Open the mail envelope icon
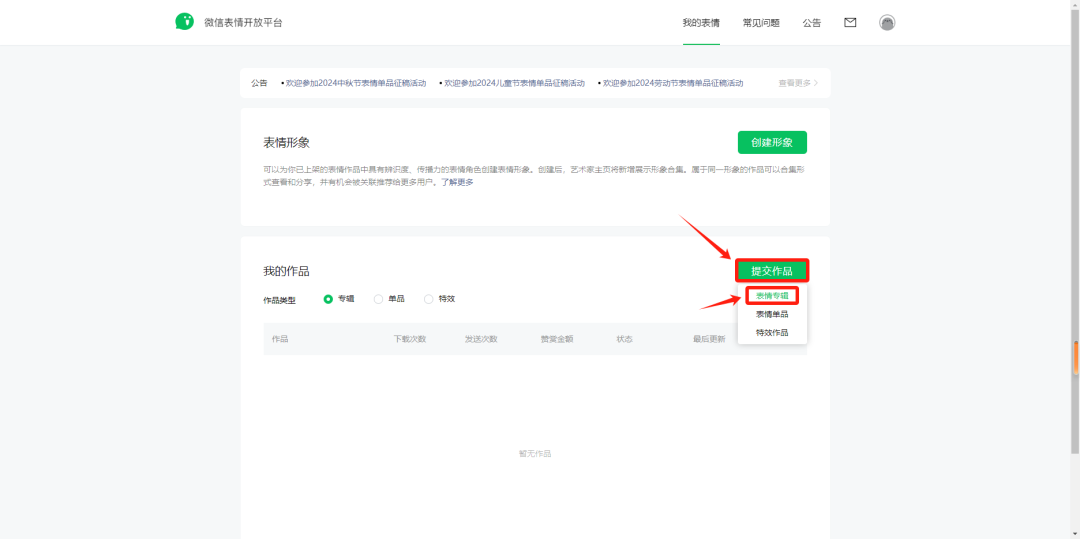The height and width of the screenshot is (539, 1080). coord(850,23)
